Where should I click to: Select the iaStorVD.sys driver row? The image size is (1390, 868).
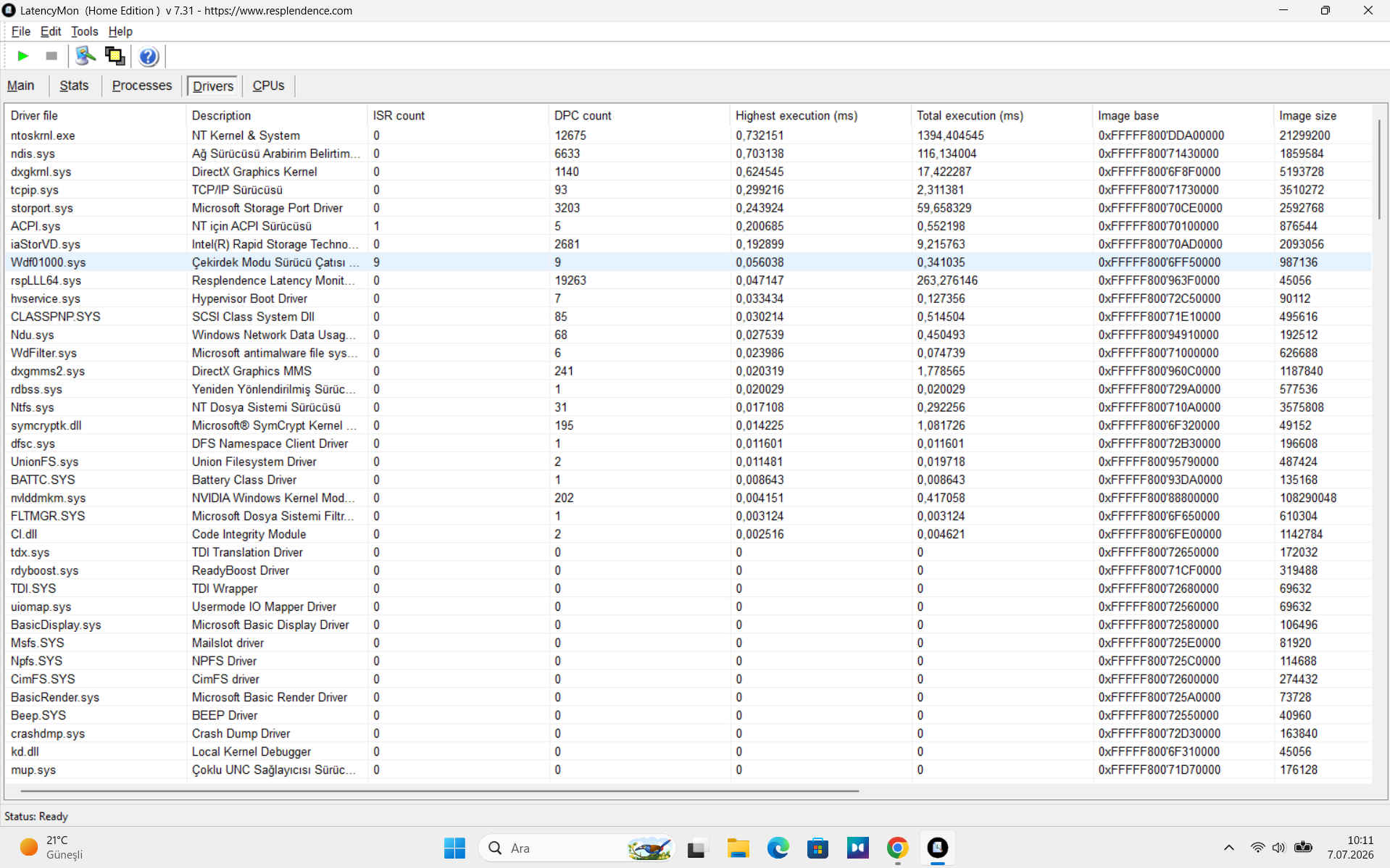(688, 244)
